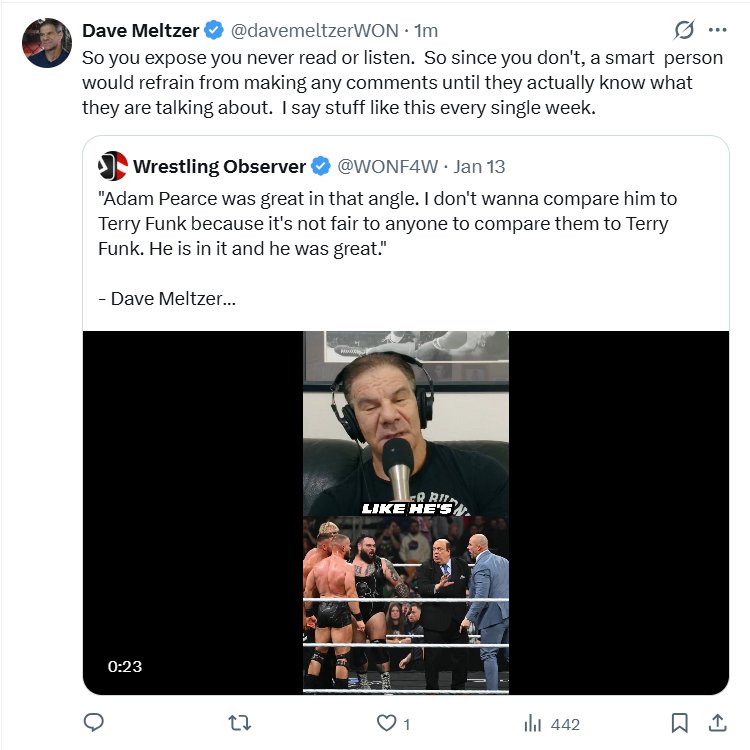This screenshot has height=750, width=750.
Task: Like the post with heart icon
Action: point(385,723)
